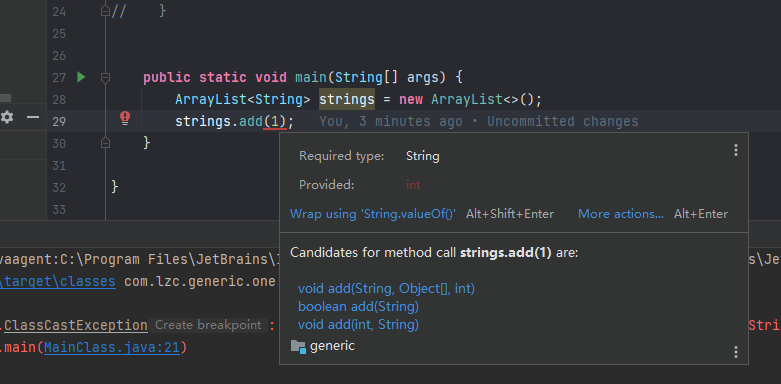Hide tool window with the minimize dash icon
The image size is (781, 384).
(x=33, y=118)
